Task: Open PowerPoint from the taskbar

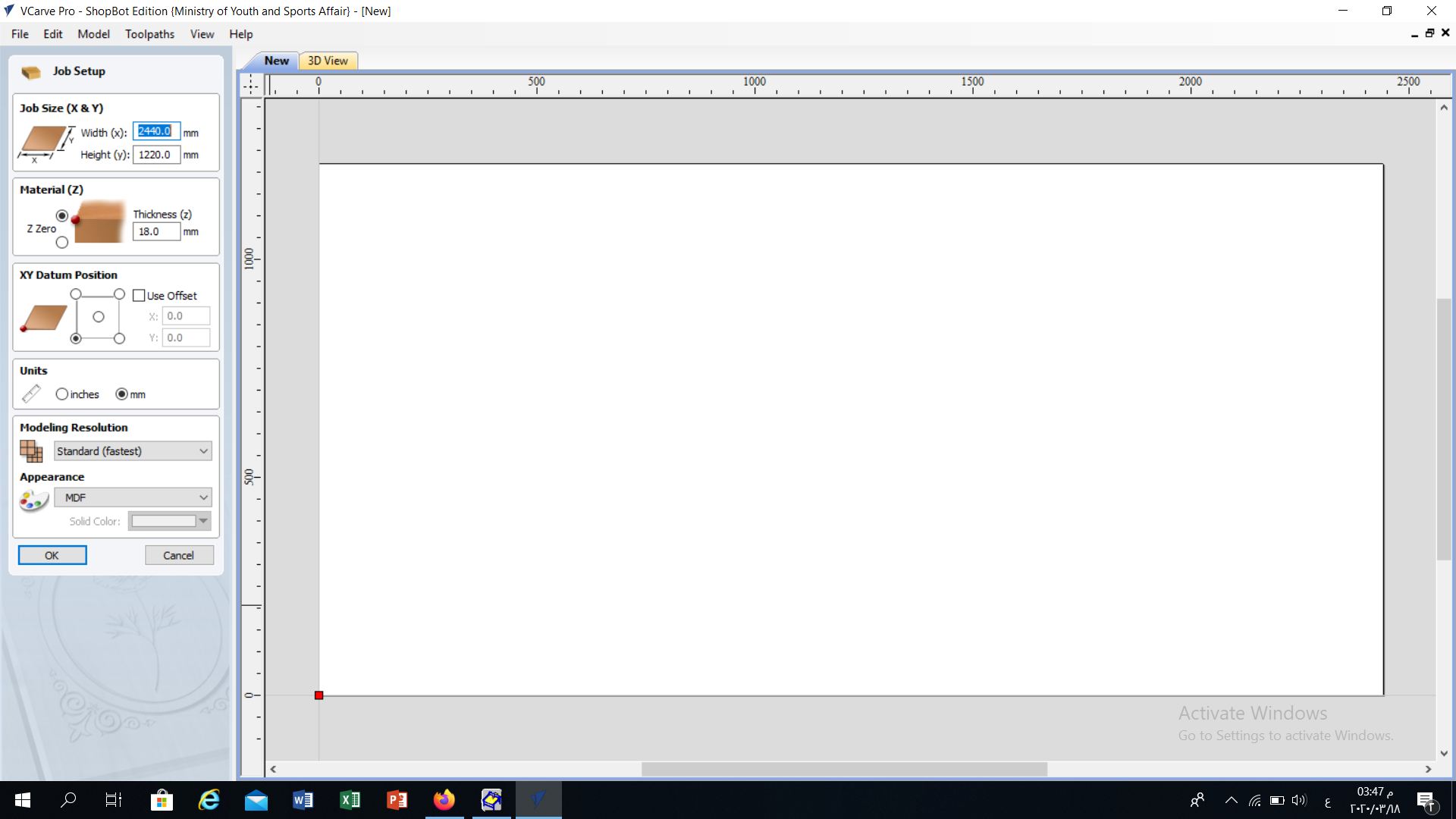Action: (x=397, y=800)
